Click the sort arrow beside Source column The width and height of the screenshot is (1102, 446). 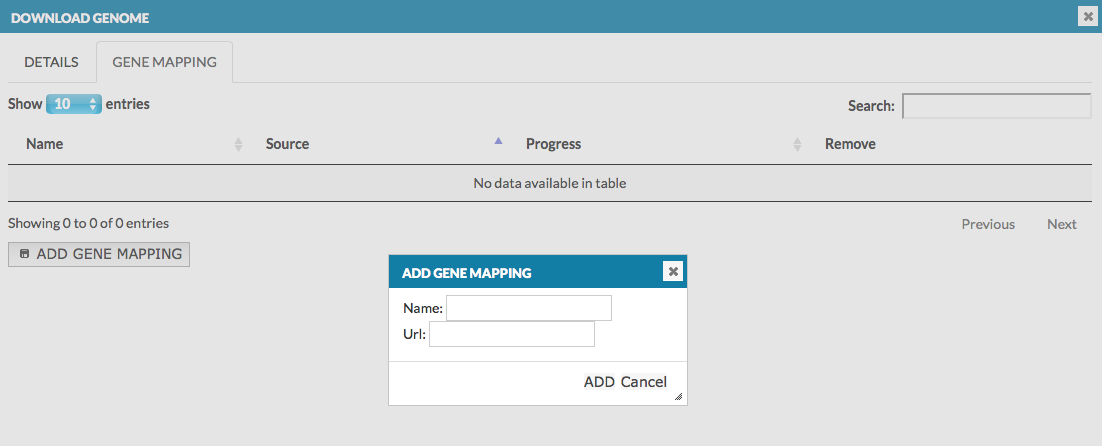(x=498, y=142)
